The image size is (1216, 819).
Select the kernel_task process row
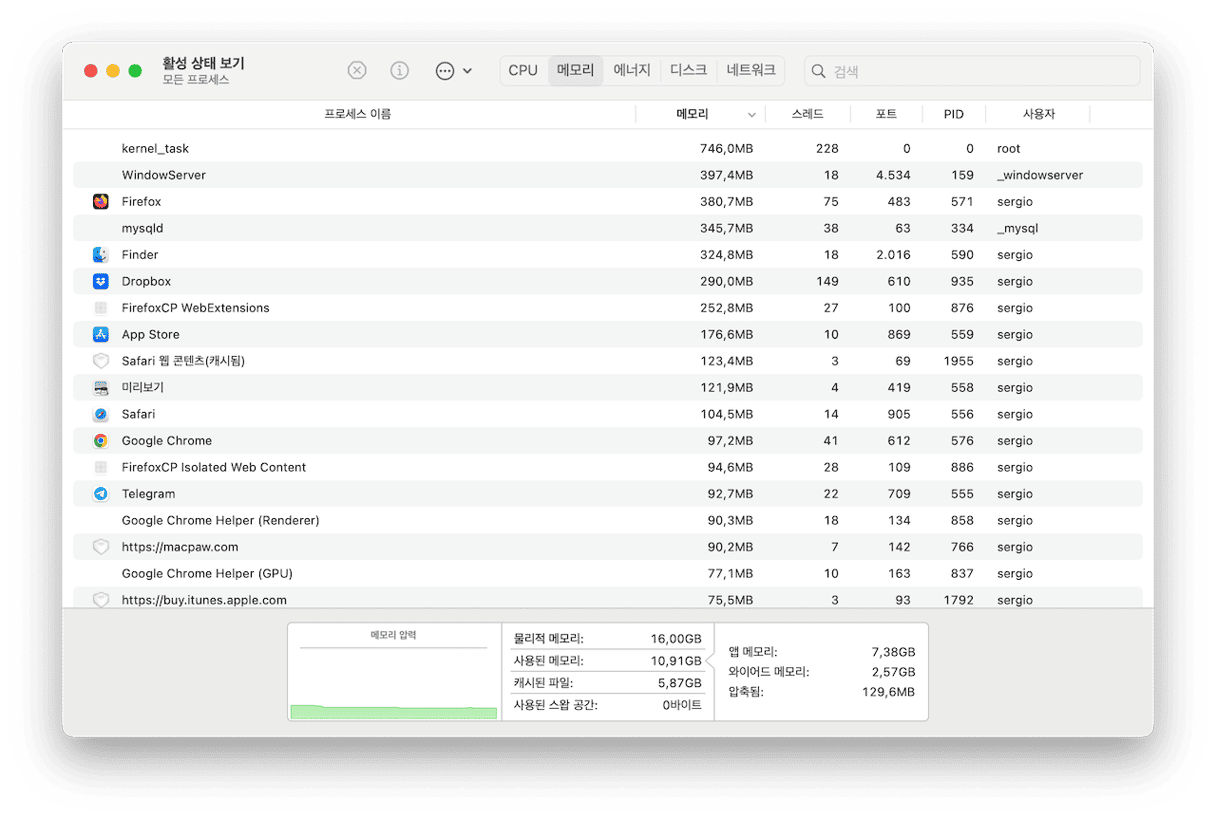click(608, 149)
